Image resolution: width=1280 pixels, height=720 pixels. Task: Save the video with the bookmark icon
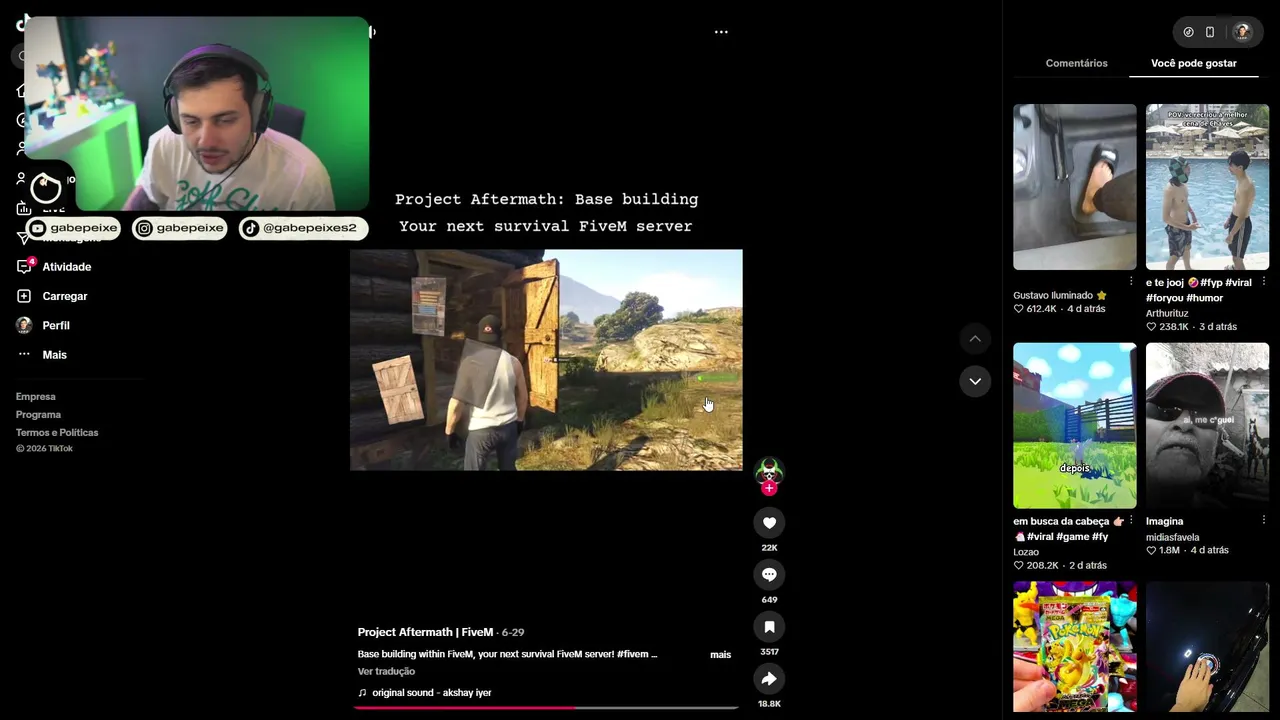769,626
